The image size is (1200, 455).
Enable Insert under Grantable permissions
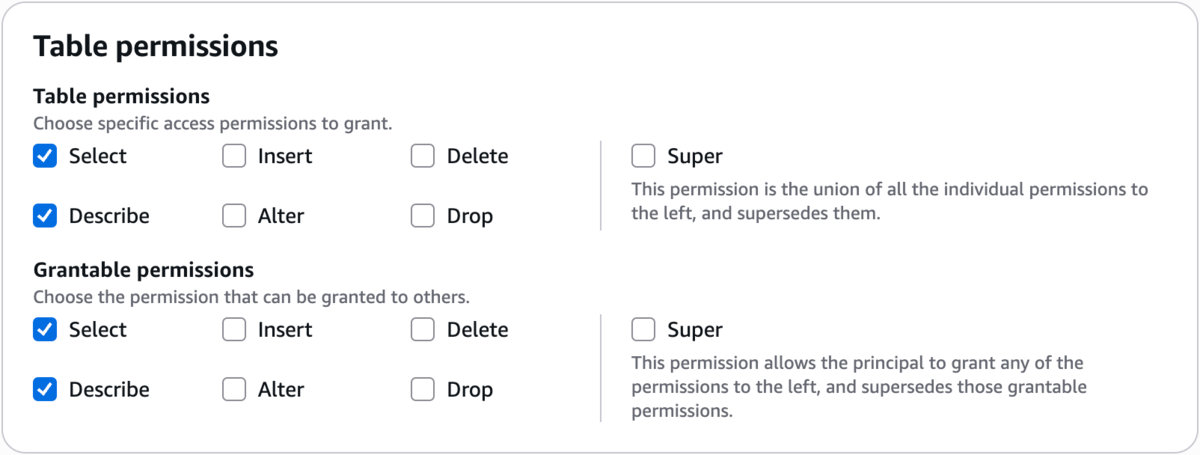pos(234,330)
